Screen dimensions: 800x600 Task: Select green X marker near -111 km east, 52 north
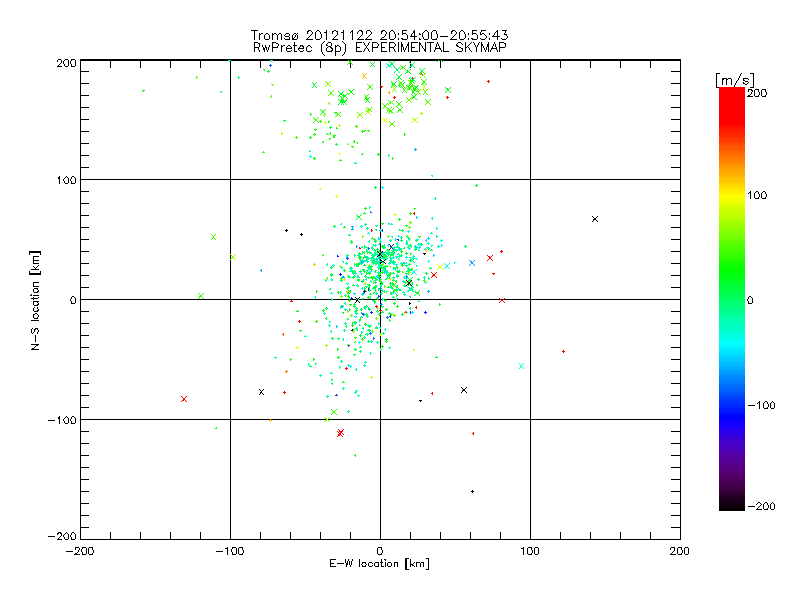[214, 237]
